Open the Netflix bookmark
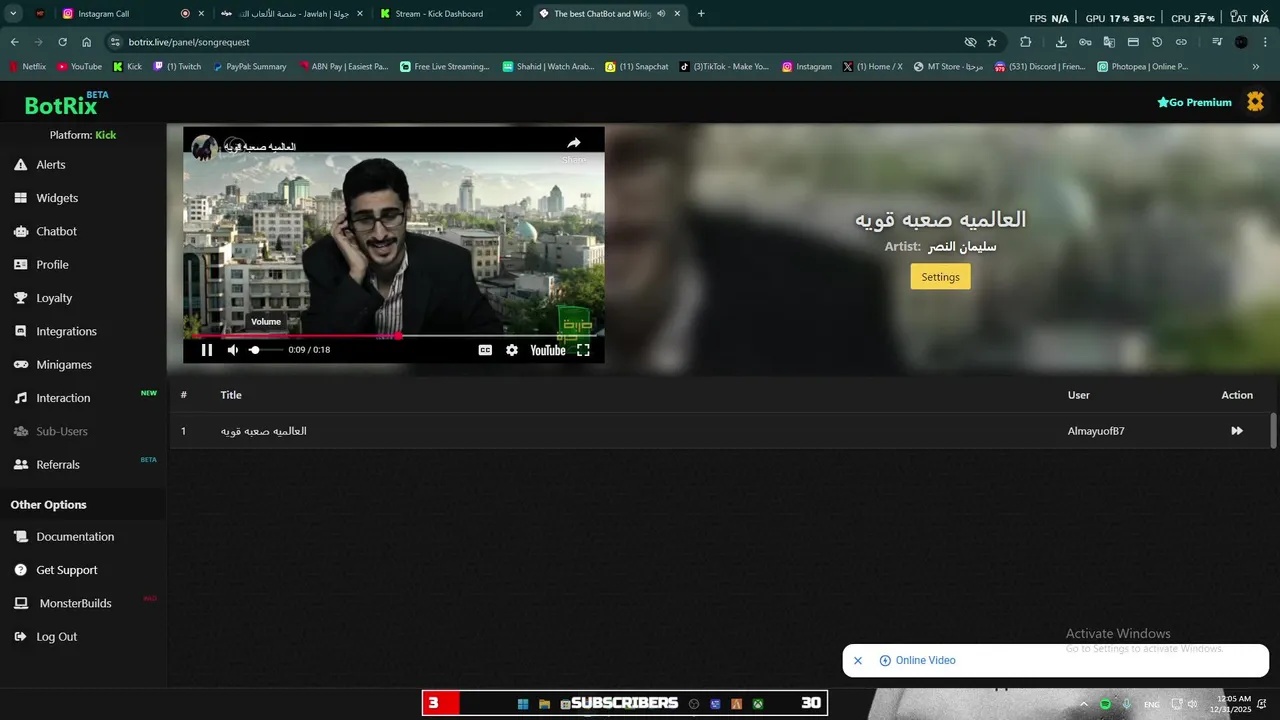Screen dimensions: 1280x720 pyautogui.click(x=28, y=67)
